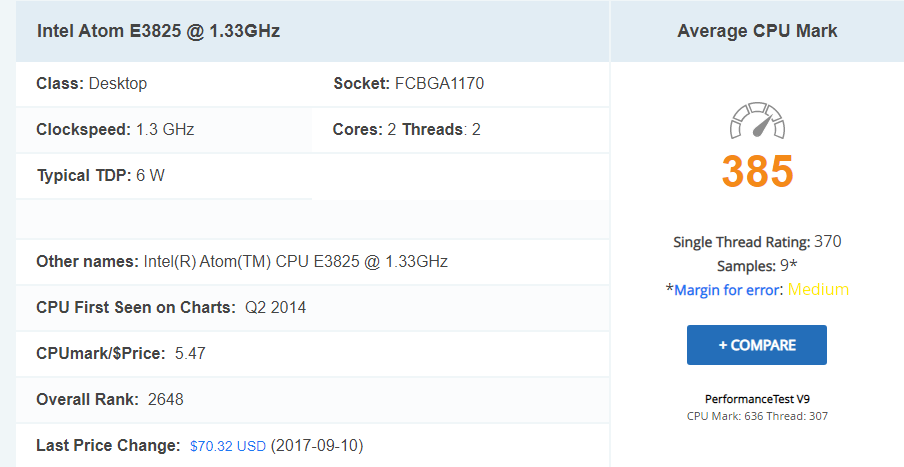
Task: Click the orange 385 CPU mark score
Action: (757, 171)
